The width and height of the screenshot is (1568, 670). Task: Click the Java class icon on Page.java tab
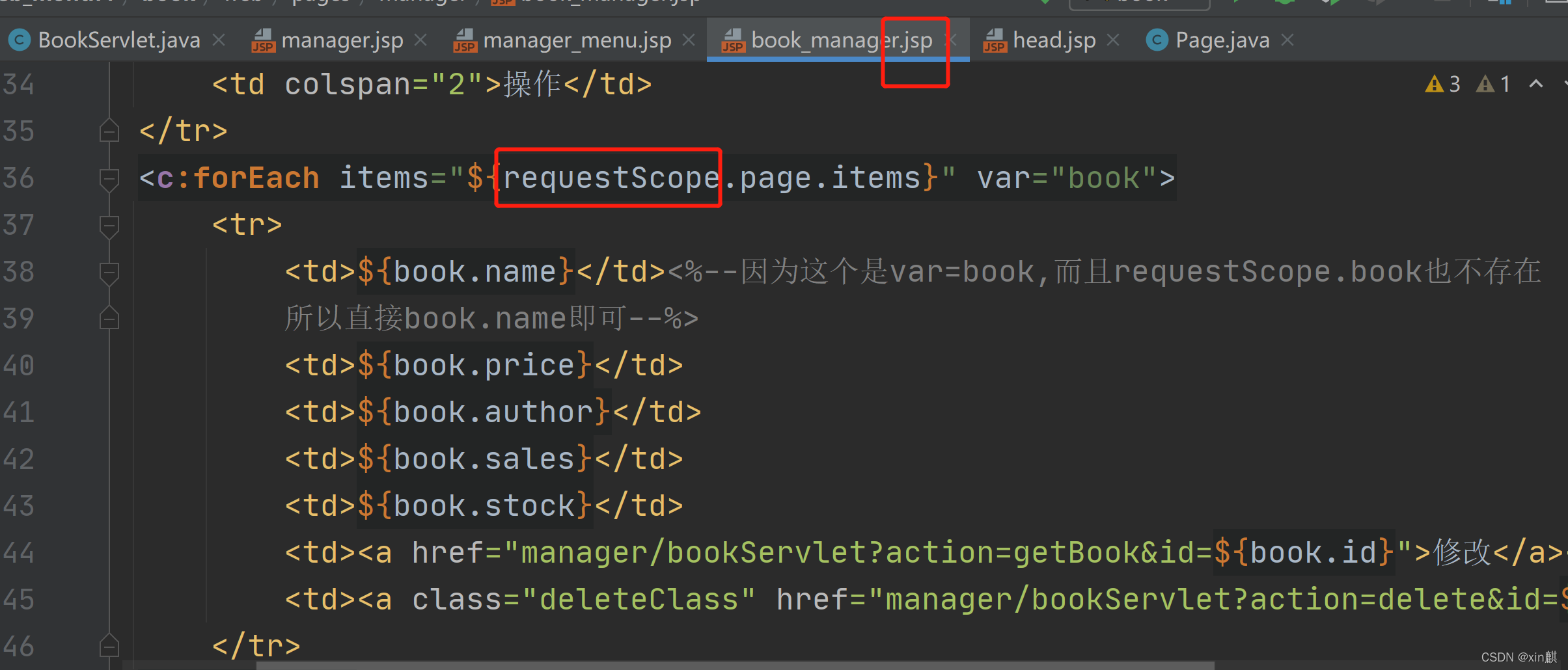point(1157,40)
